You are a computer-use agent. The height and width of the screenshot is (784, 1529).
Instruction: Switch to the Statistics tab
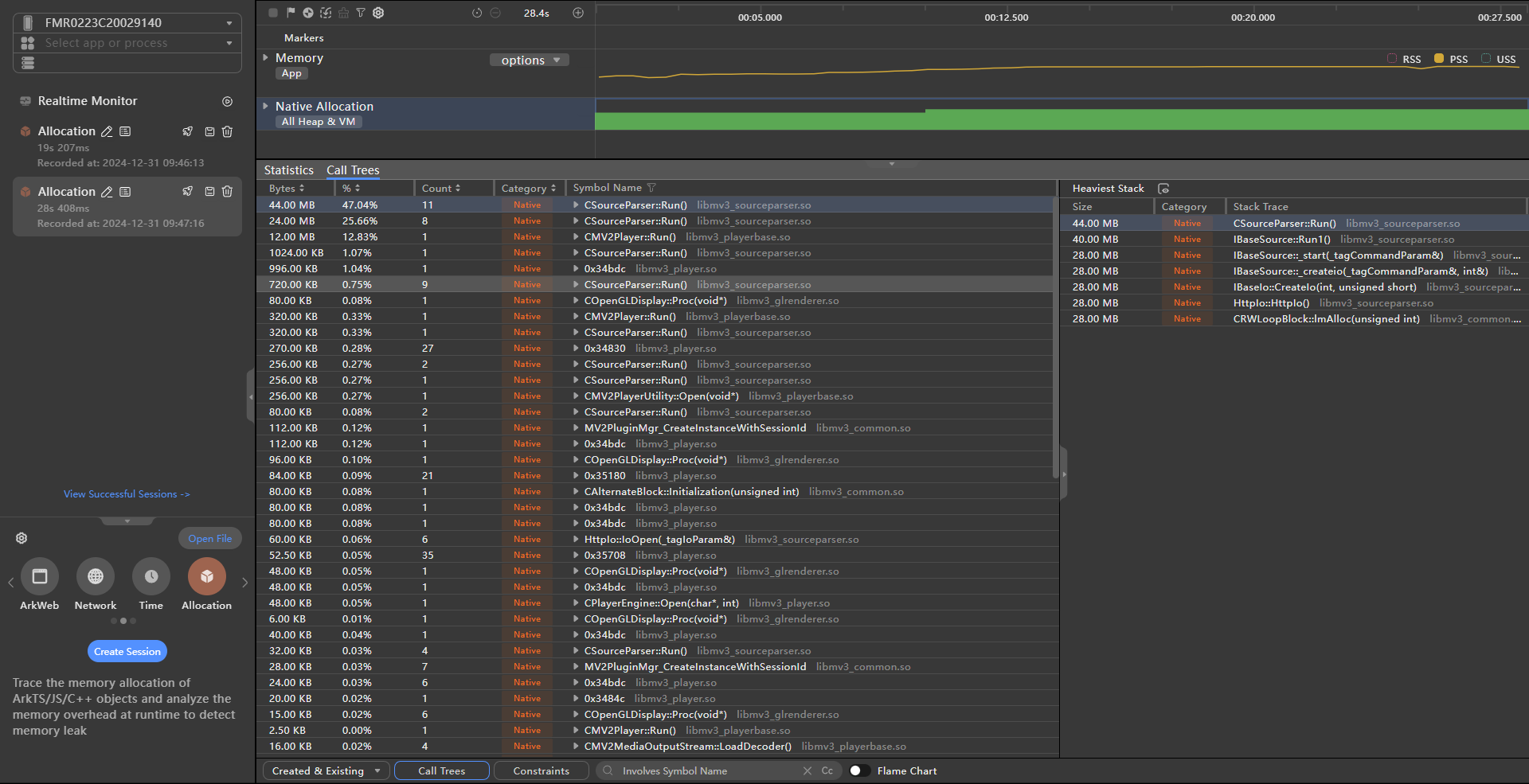[289, 170]
